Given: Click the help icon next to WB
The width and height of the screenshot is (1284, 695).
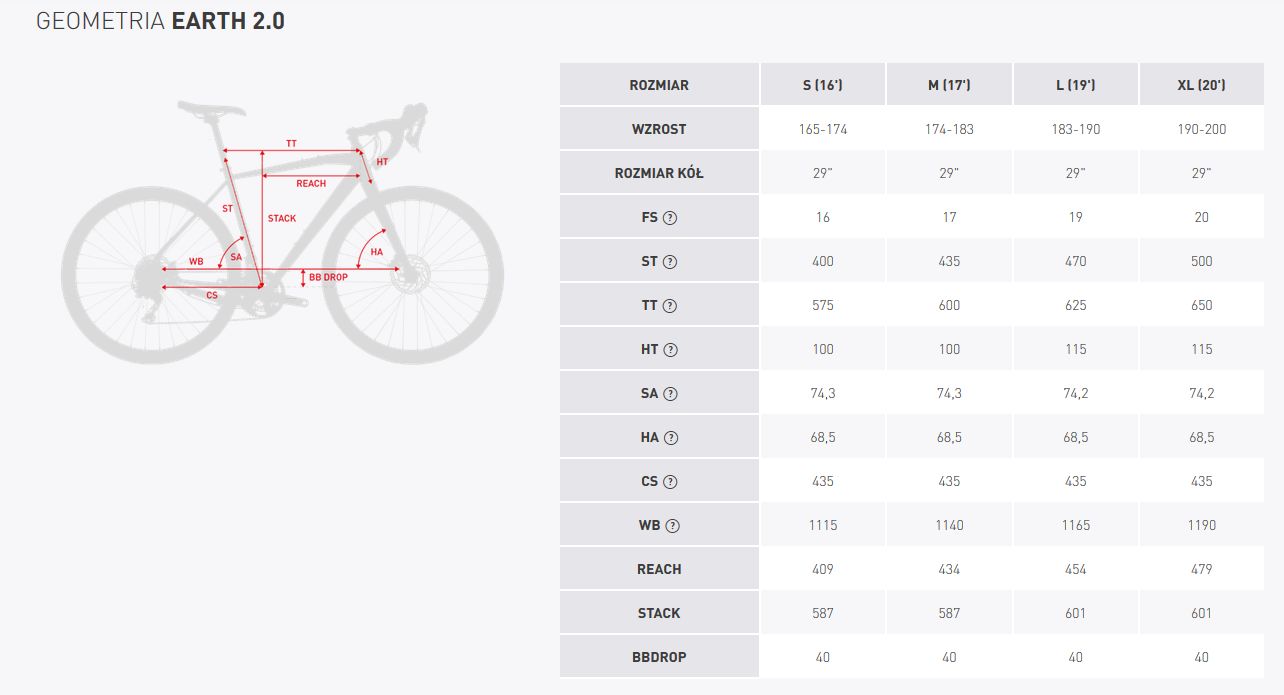Looking at the screenshot, I should (672, 526).
